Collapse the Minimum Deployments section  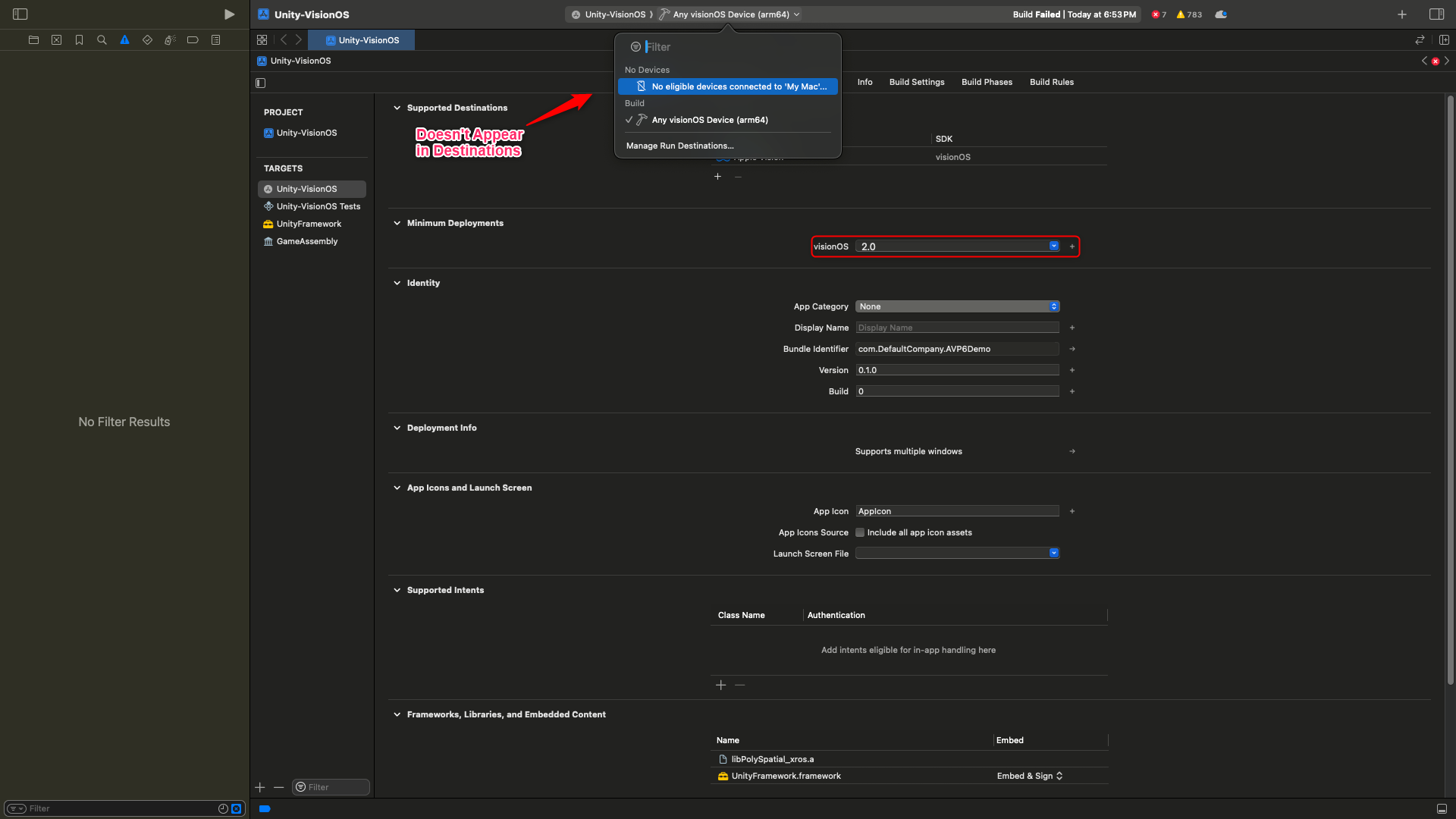(397, 223)
